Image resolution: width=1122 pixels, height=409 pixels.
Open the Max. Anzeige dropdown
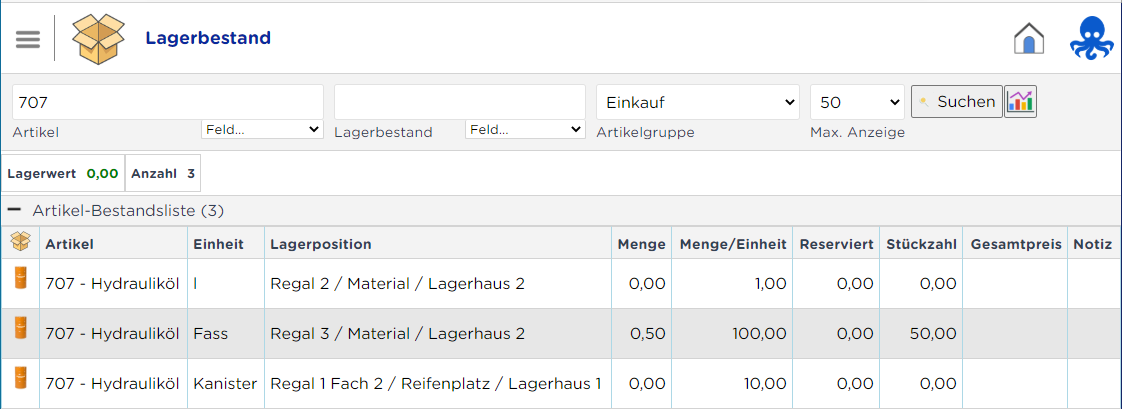point(857,102)
